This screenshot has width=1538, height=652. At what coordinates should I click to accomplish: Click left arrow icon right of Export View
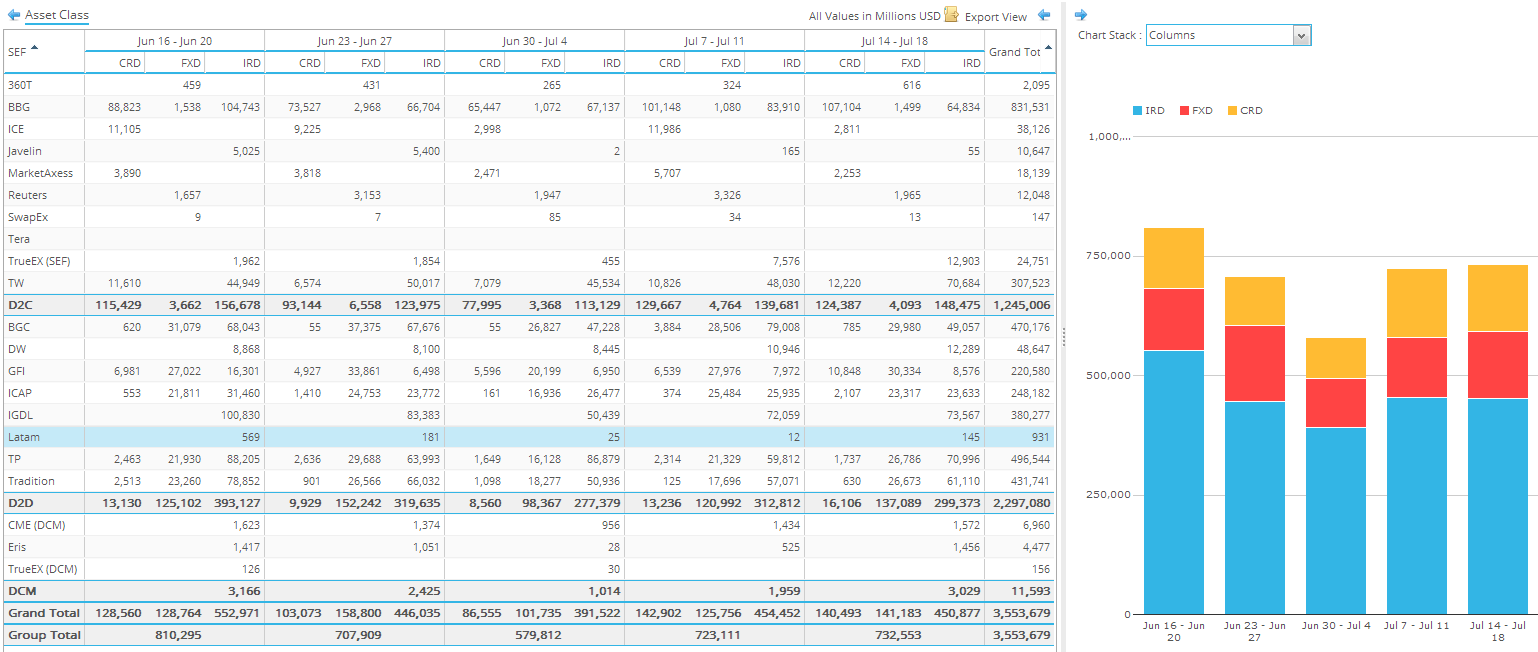coord(1043,15)
